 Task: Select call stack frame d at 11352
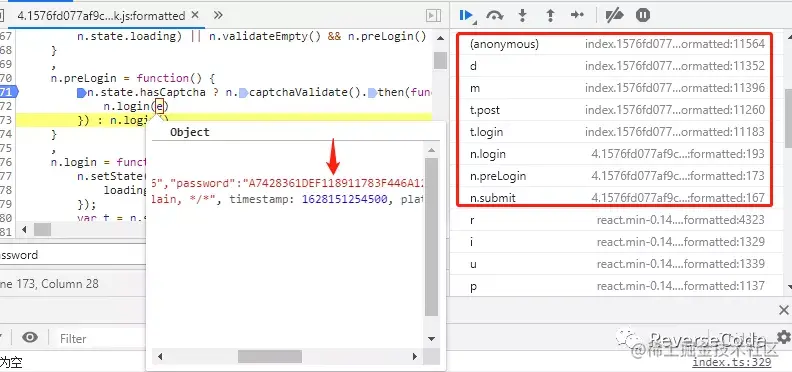(617, 66)
